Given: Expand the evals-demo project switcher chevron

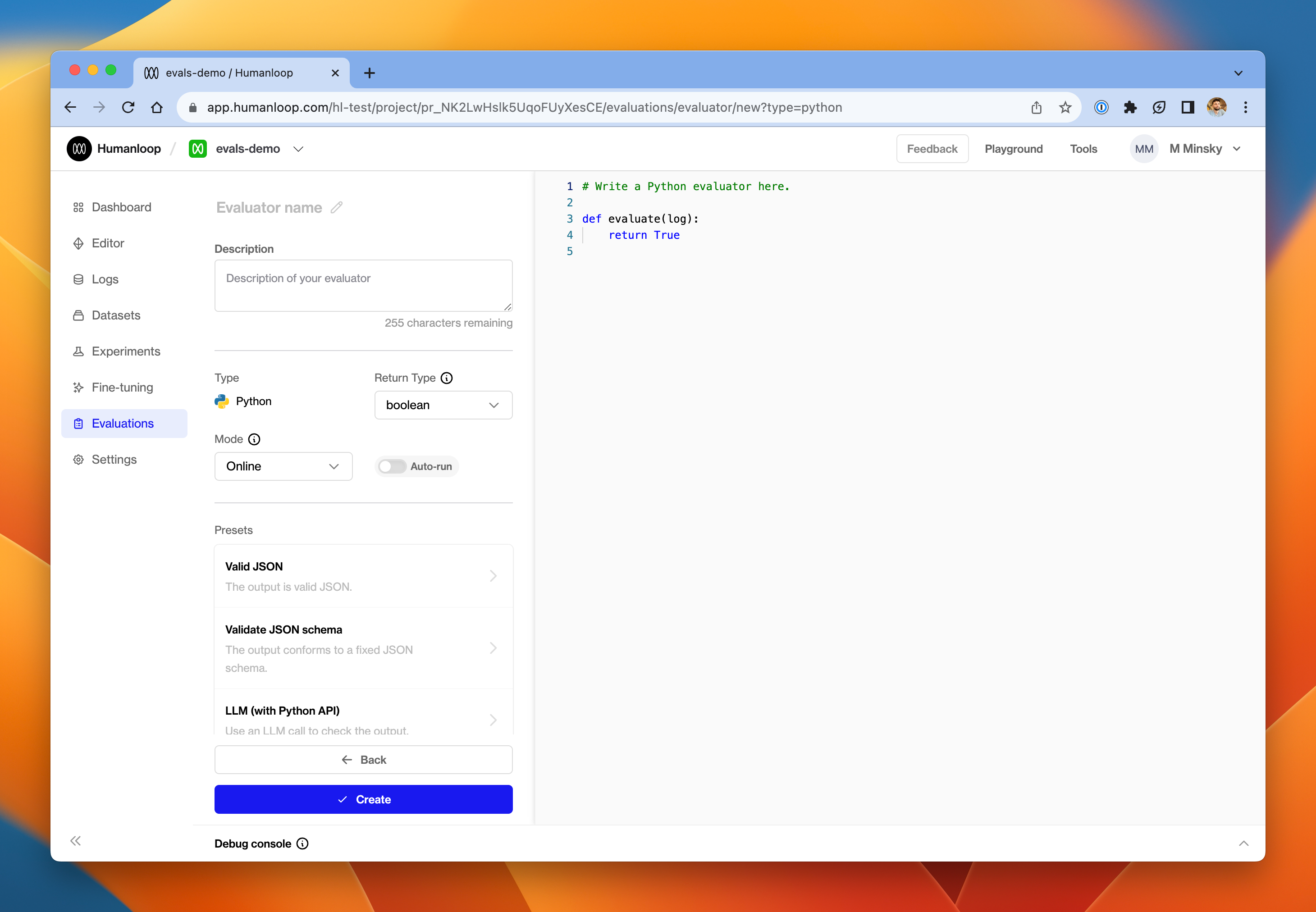Looking at the screenshot, I should 298,149.
